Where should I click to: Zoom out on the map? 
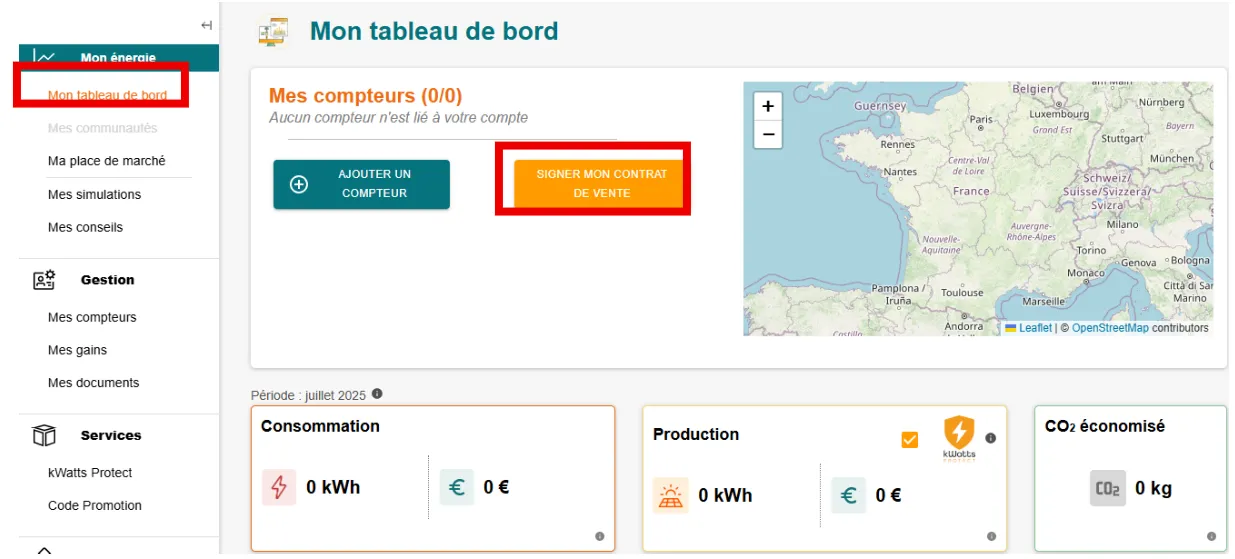pyautogui.click(x=767, y=134)
